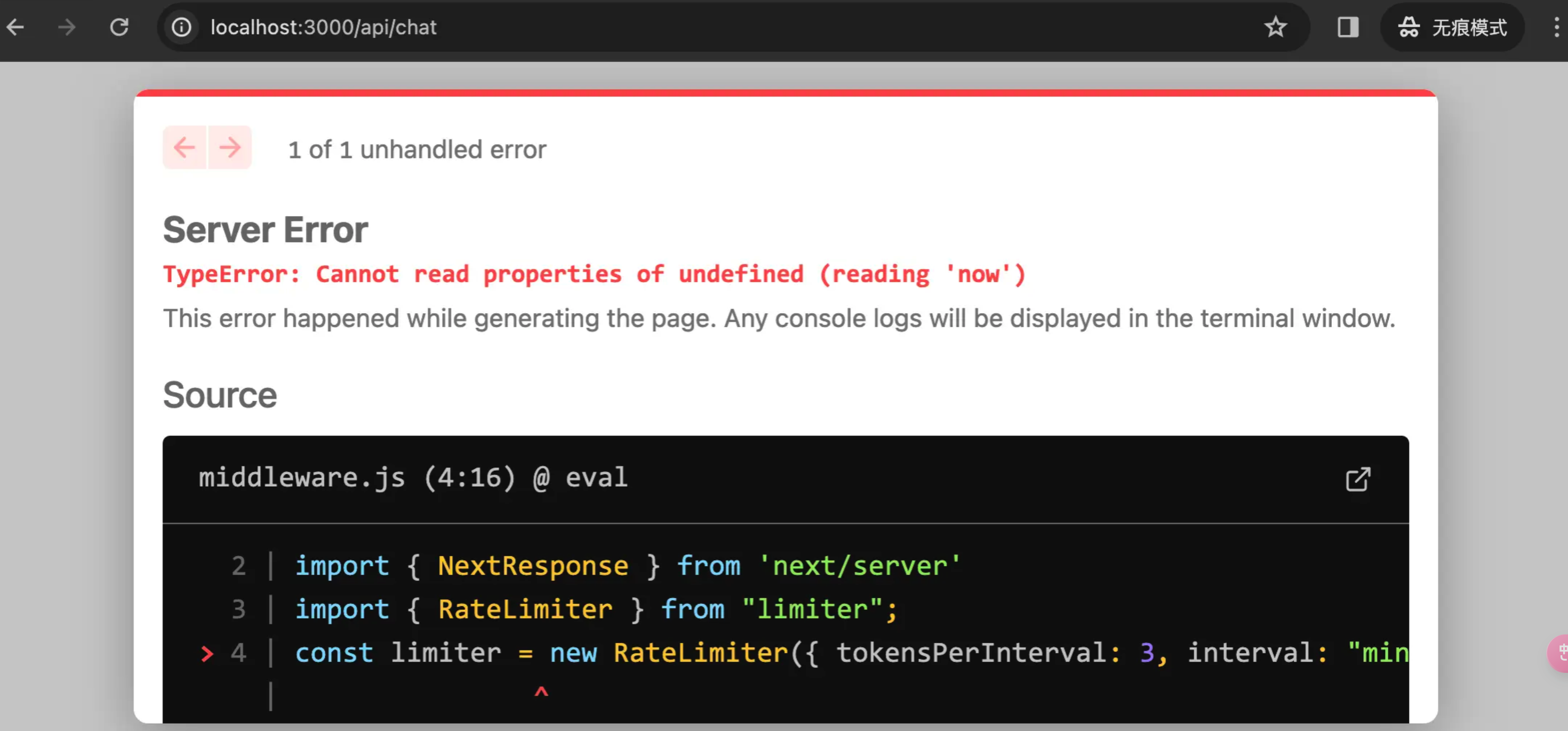Image resolution: width=1568 pixels, height=731 pixels.
Task: Click the red error indicator on line 4
Action: (207, 653)
